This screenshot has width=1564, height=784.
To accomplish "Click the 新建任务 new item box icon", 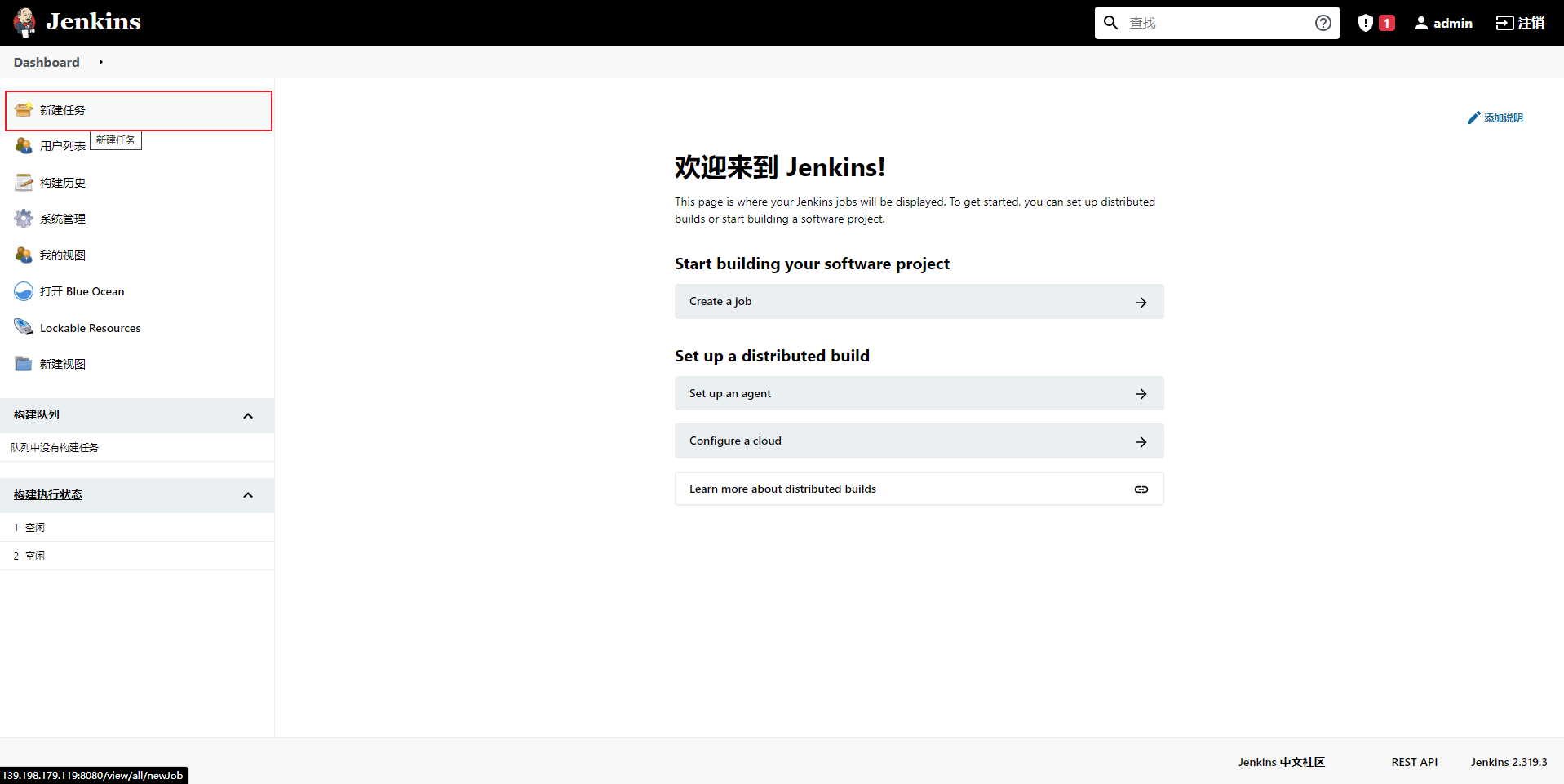I will click(x=24, y=110).
